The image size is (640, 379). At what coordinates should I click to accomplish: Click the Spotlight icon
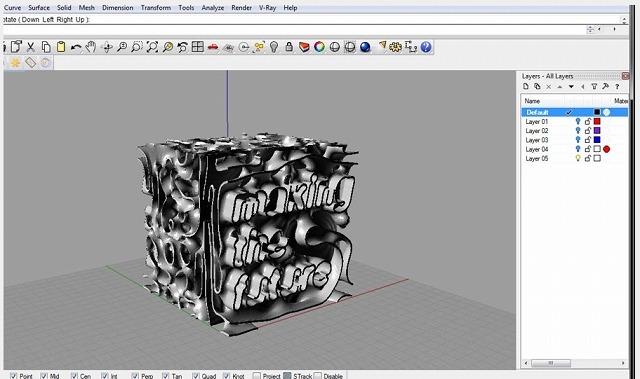[382, 46]
